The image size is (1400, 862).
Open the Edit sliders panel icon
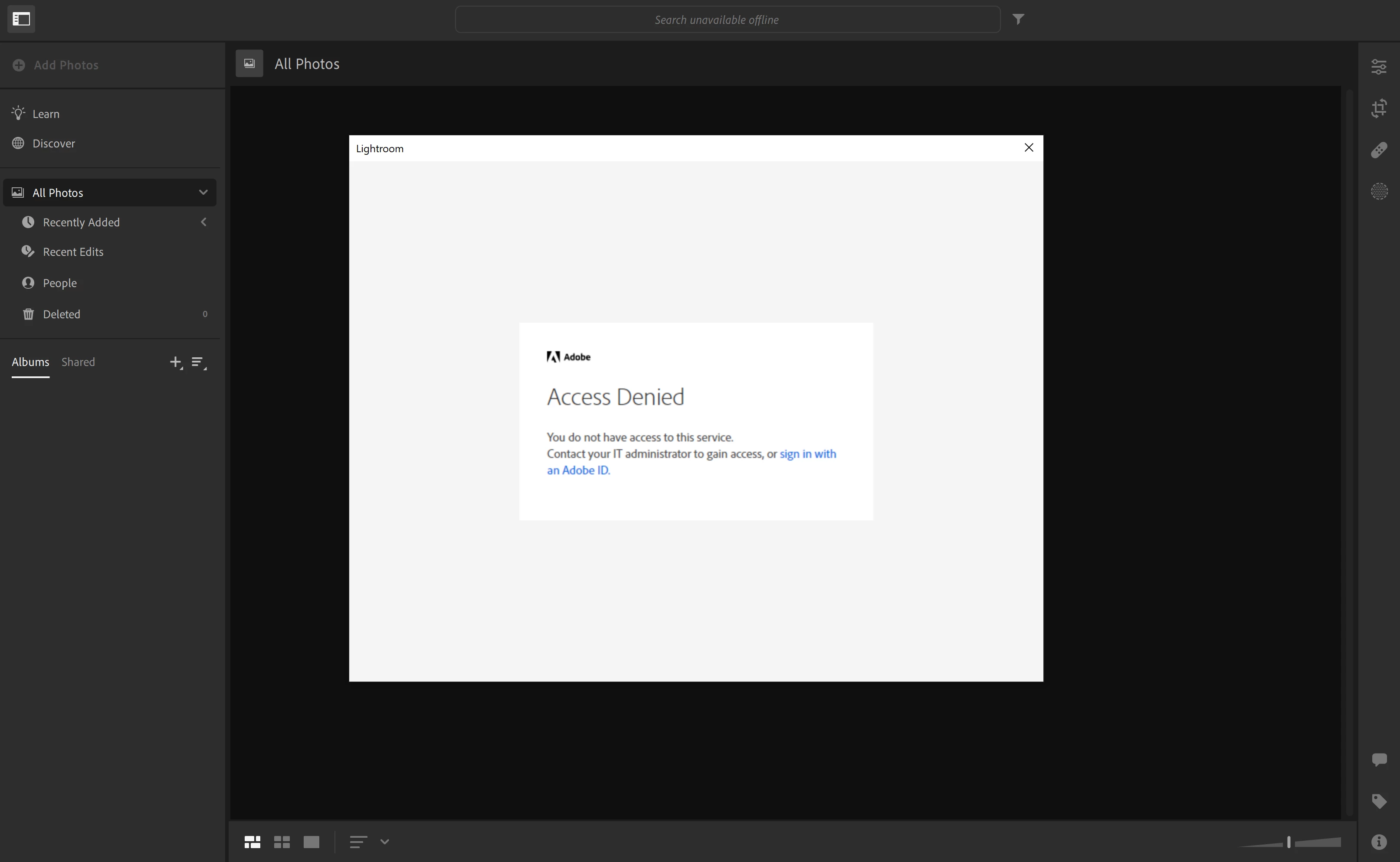[x=1378, y=67]
